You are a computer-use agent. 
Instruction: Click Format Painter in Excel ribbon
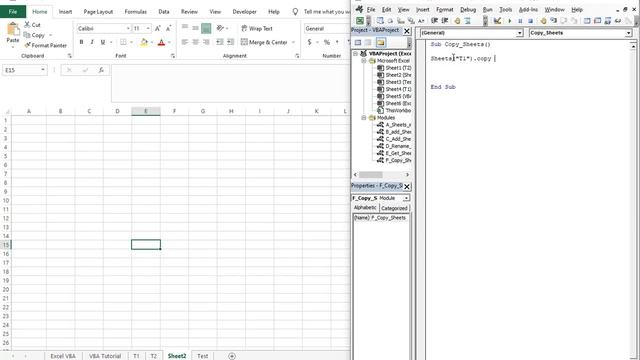[x=45, y=45]
